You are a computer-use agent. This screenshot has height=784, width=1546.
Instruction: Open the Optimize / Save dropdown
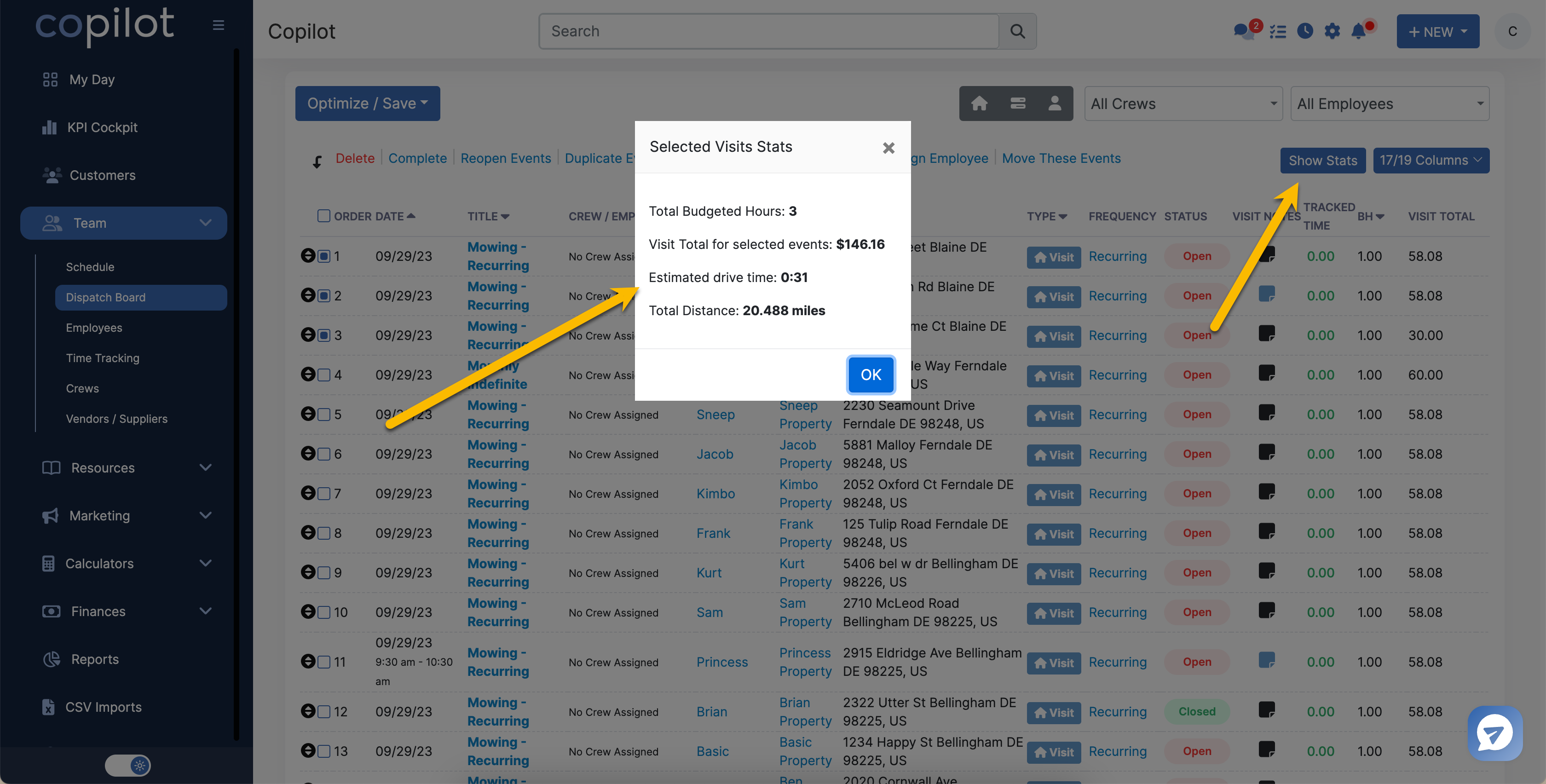(x=367, y=103)
